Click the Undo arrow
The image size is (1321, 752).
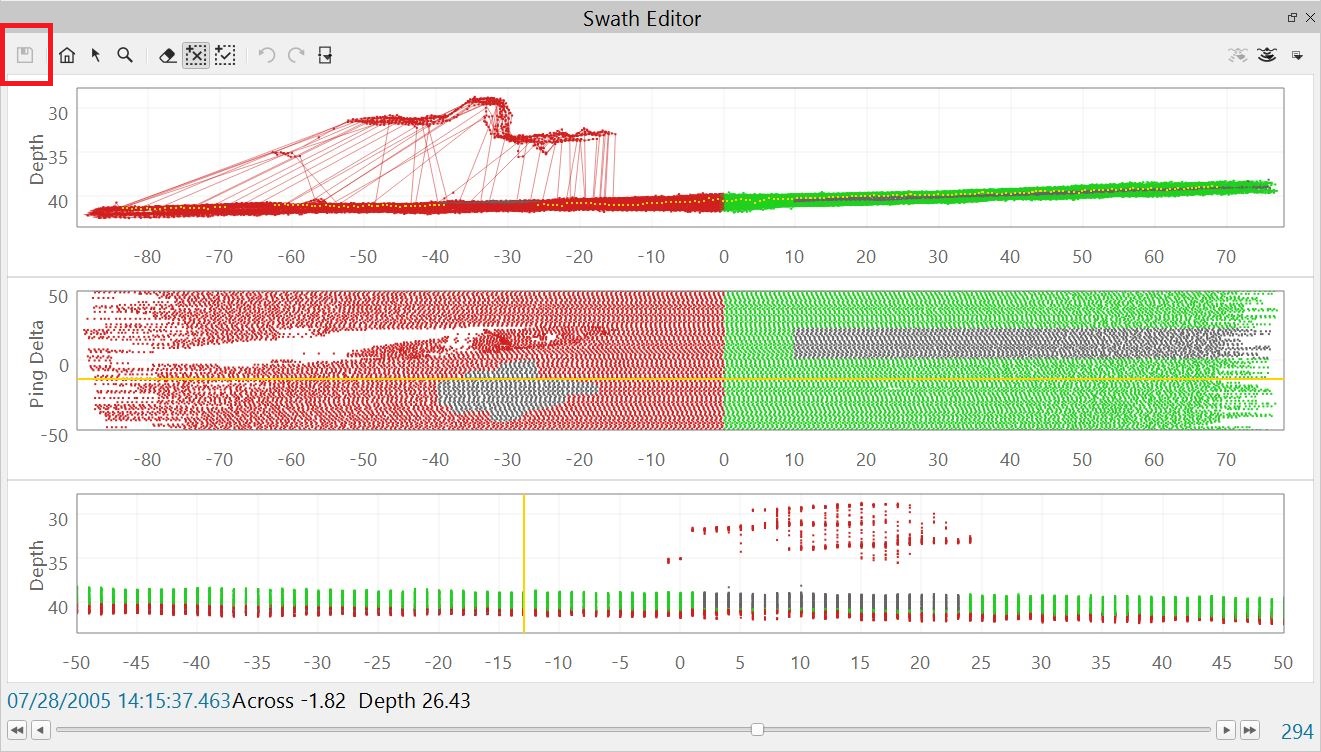point(267,56)
